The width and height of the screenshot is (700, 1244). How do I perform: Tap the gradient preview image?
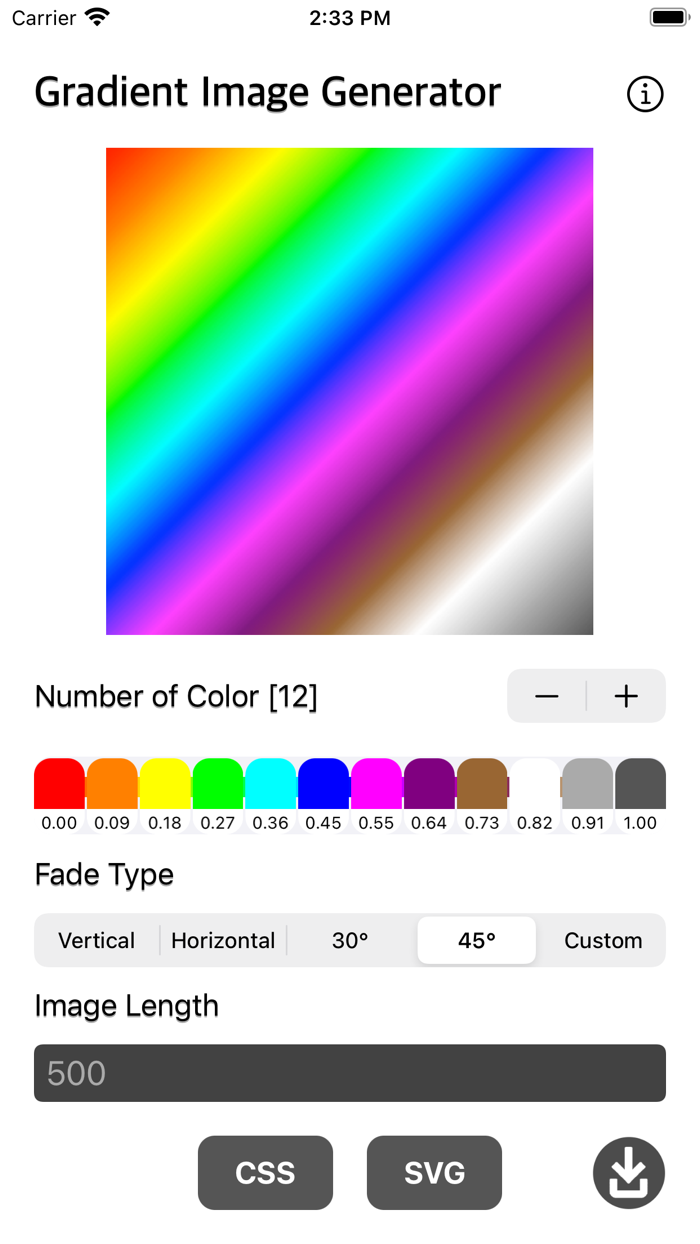(349, 390)
